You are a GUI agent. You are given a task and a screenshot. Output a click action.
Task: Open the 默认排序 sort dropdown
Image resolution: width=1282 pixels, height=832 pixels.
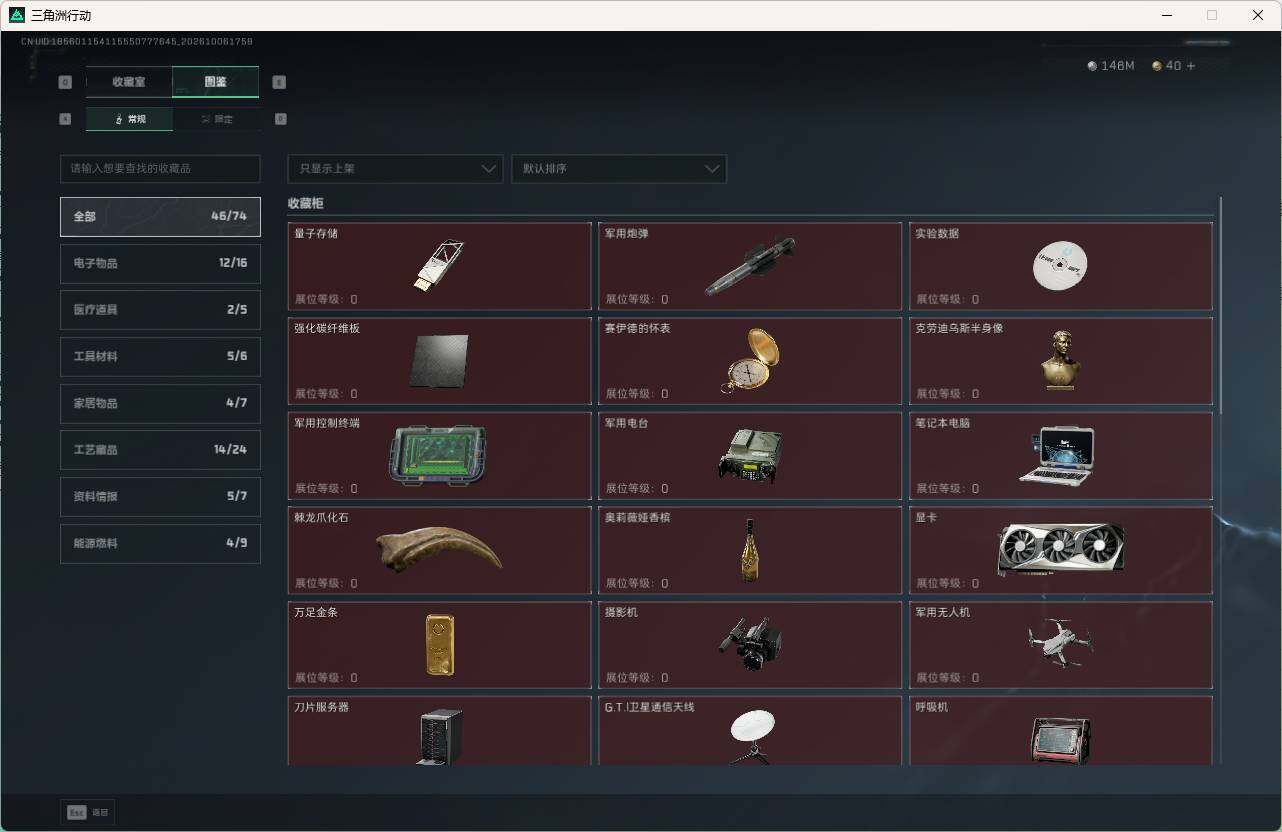619,169
